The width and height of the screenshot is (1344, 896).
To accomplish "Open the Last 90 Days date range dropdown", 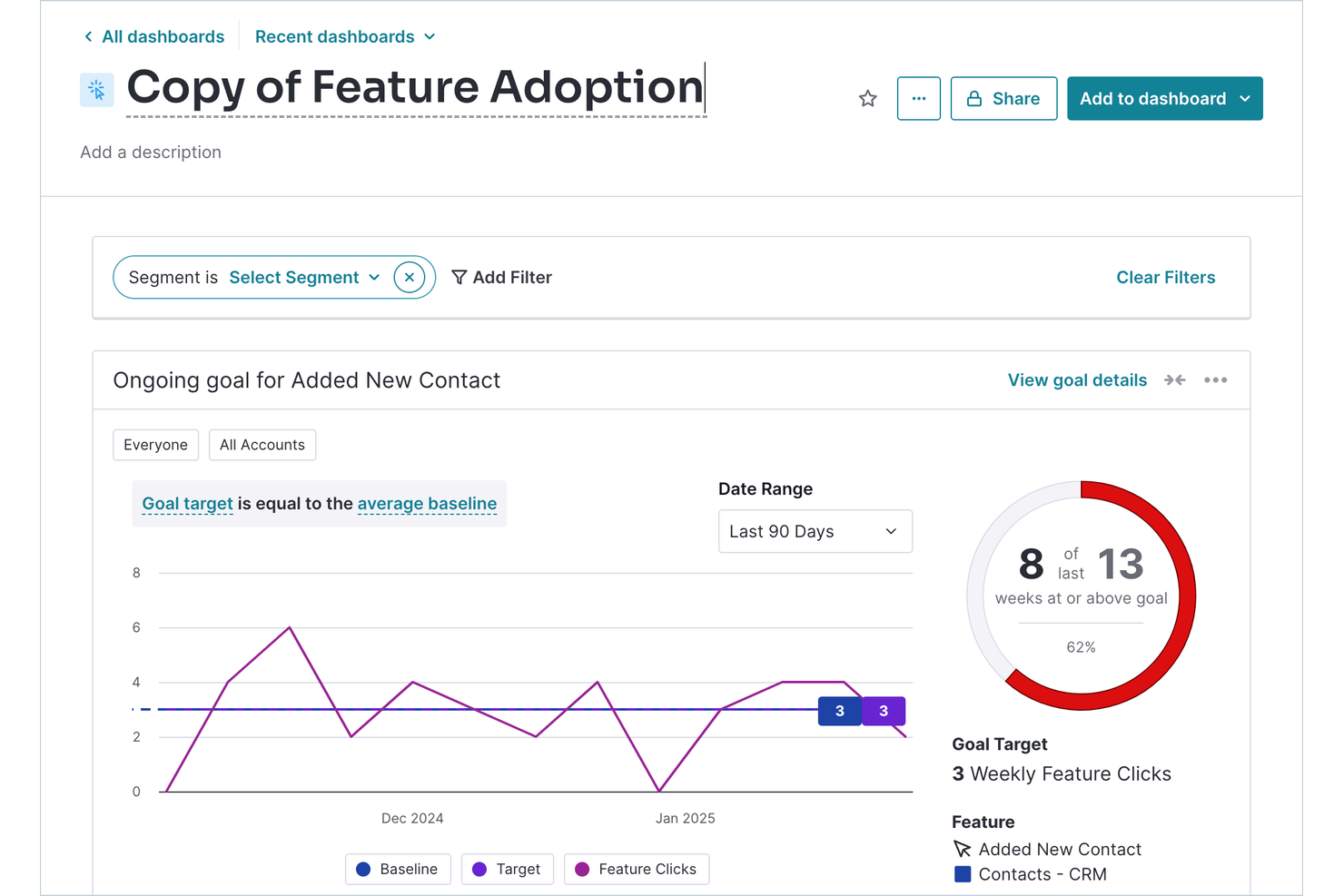I will pyautogui.click(x=814, y=531).
